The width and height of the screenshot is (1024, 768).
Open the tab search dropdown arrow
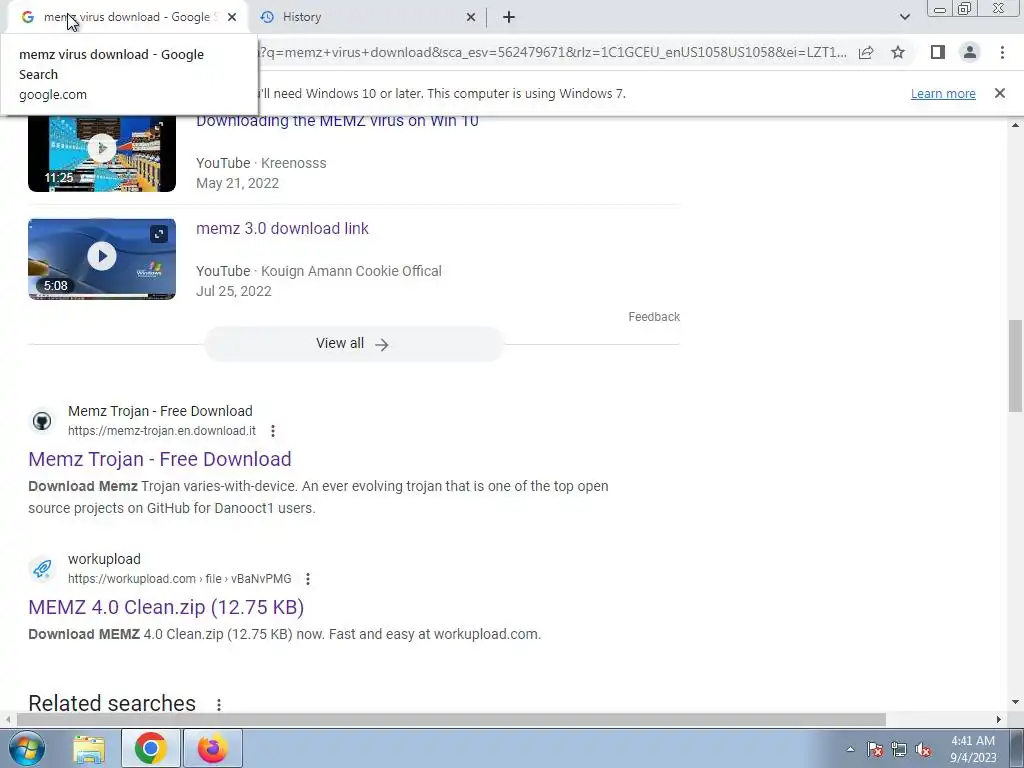(904, 17)
